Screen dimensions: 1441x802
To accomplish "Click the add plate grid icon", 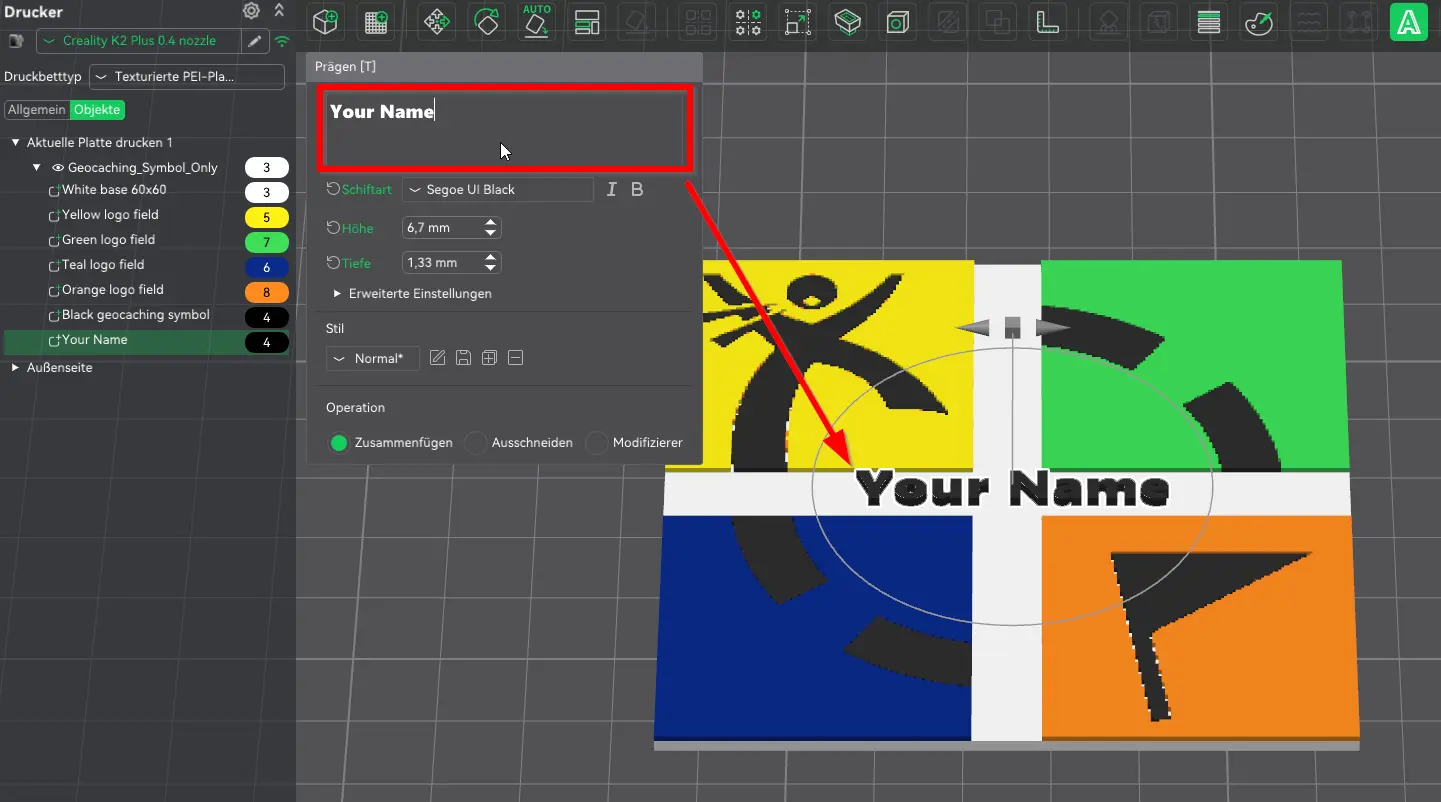I will click(x=377, y=22).
